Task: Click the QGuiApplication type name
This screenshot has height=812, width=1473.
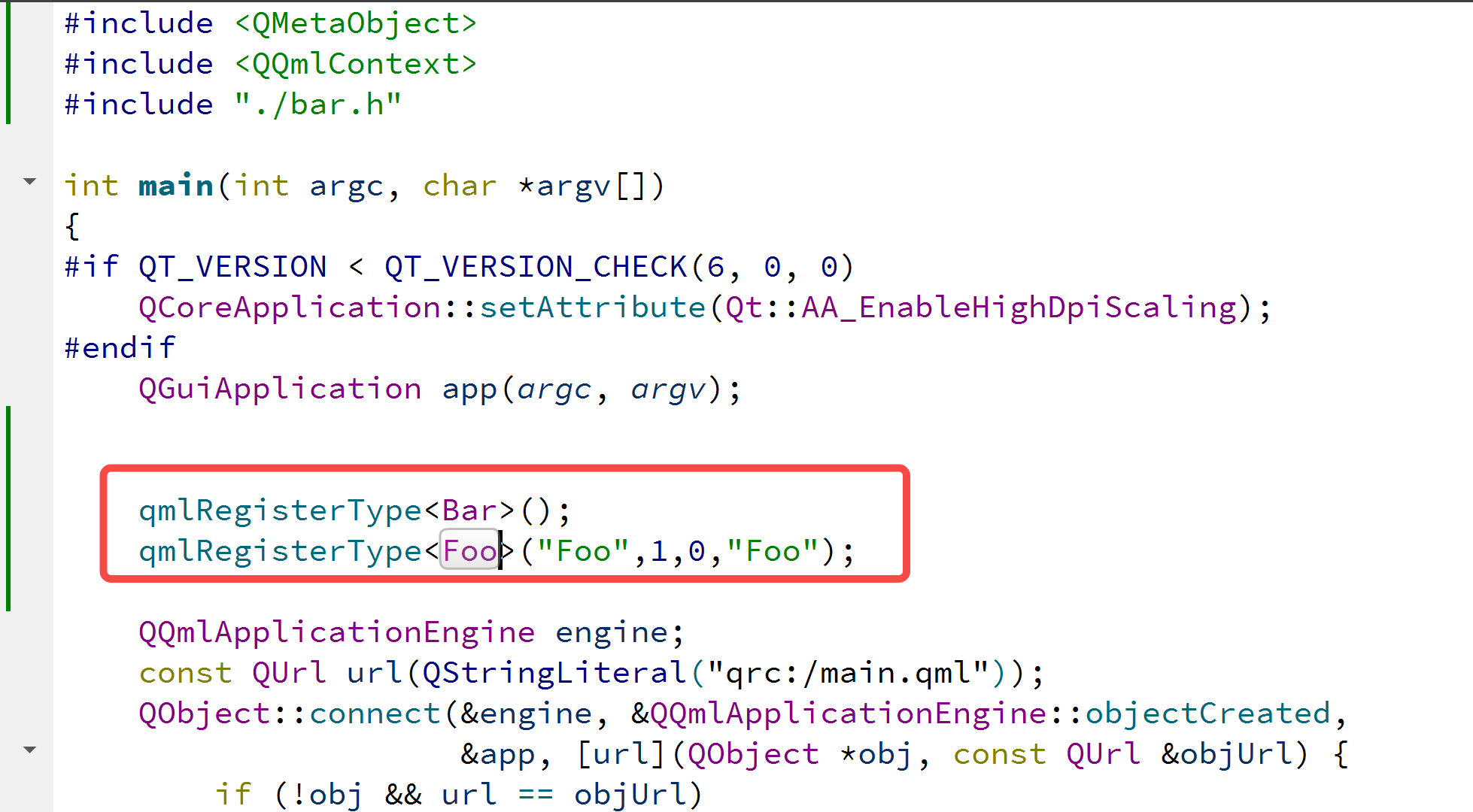Action: tap(280, 389)
